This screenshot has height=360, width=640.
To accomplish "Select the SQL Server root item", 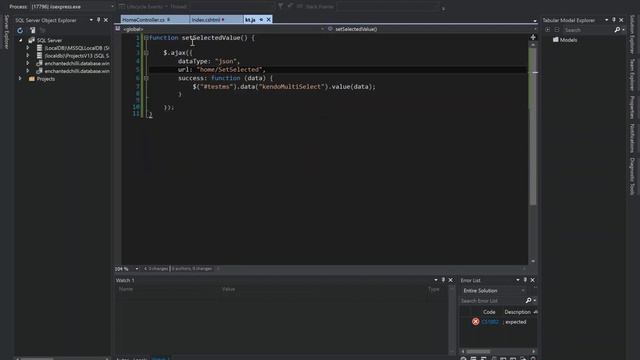I will click(x=49, y=40).
